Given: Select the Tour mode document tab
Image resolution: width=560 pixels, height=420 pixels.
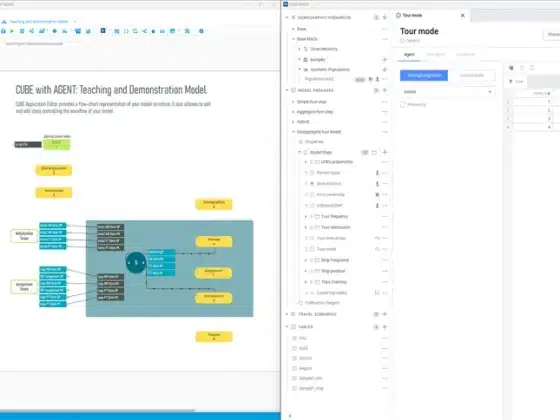Looking at the screenshot, I should tap(412, 15).
